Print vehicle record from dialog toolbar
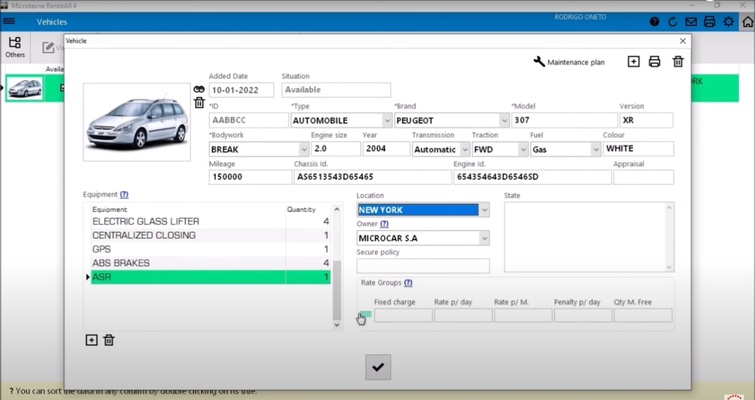This screenshot has height=400, width=755. tap(654, 62)
